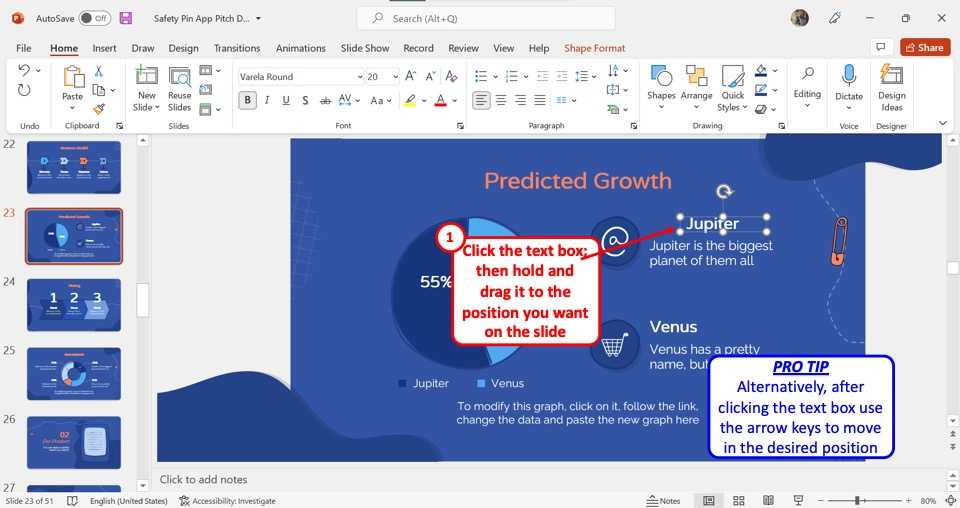The width and height of the screenshot is (960, 508).
Task: Toggle Italic formatting
Action: (x=267, y=100)
